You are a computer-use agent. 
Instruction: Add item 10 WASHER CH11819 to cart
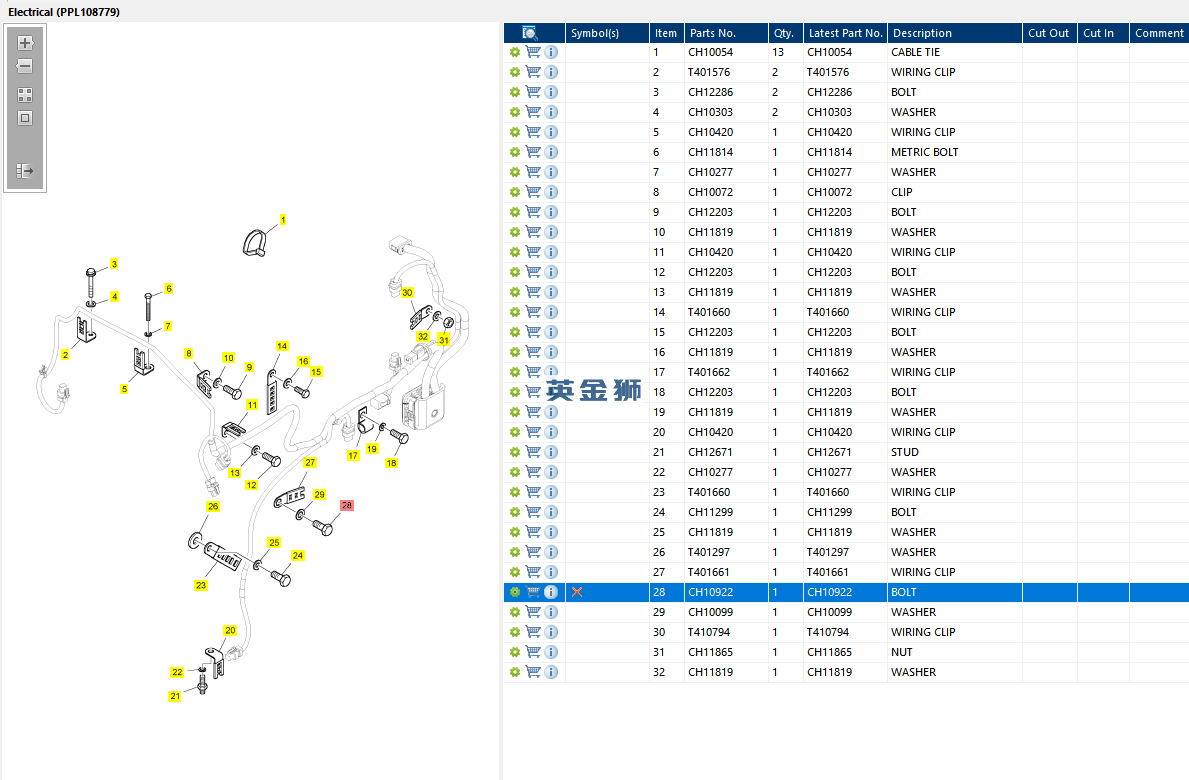533,232
